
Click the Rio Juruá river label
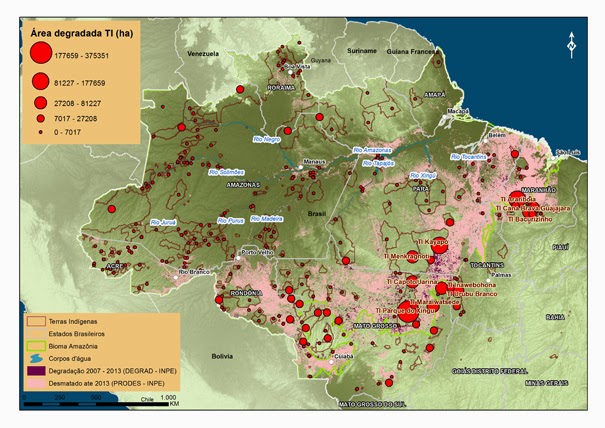point(163,222)
